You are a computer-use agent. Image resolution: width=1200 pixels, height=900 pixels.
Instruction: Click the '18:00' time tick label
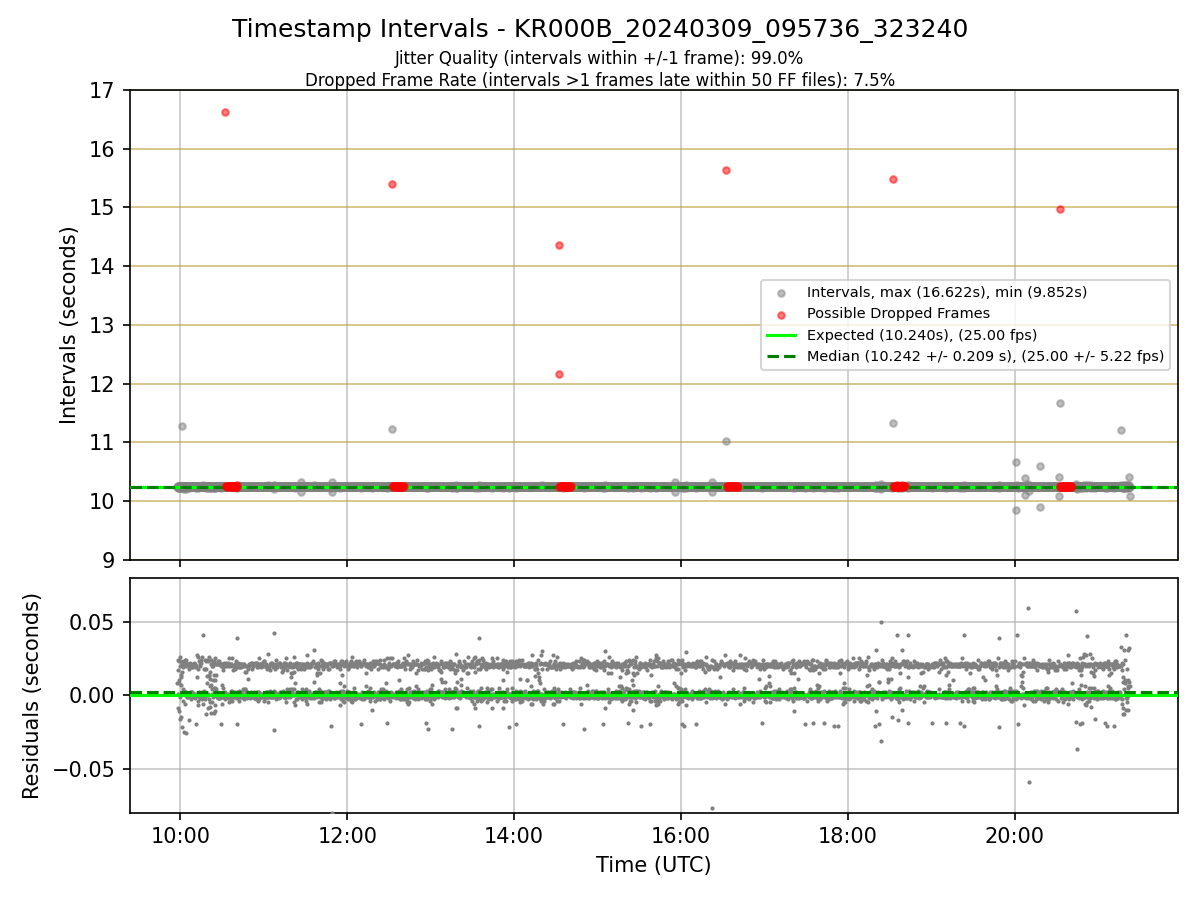point(848,836)
